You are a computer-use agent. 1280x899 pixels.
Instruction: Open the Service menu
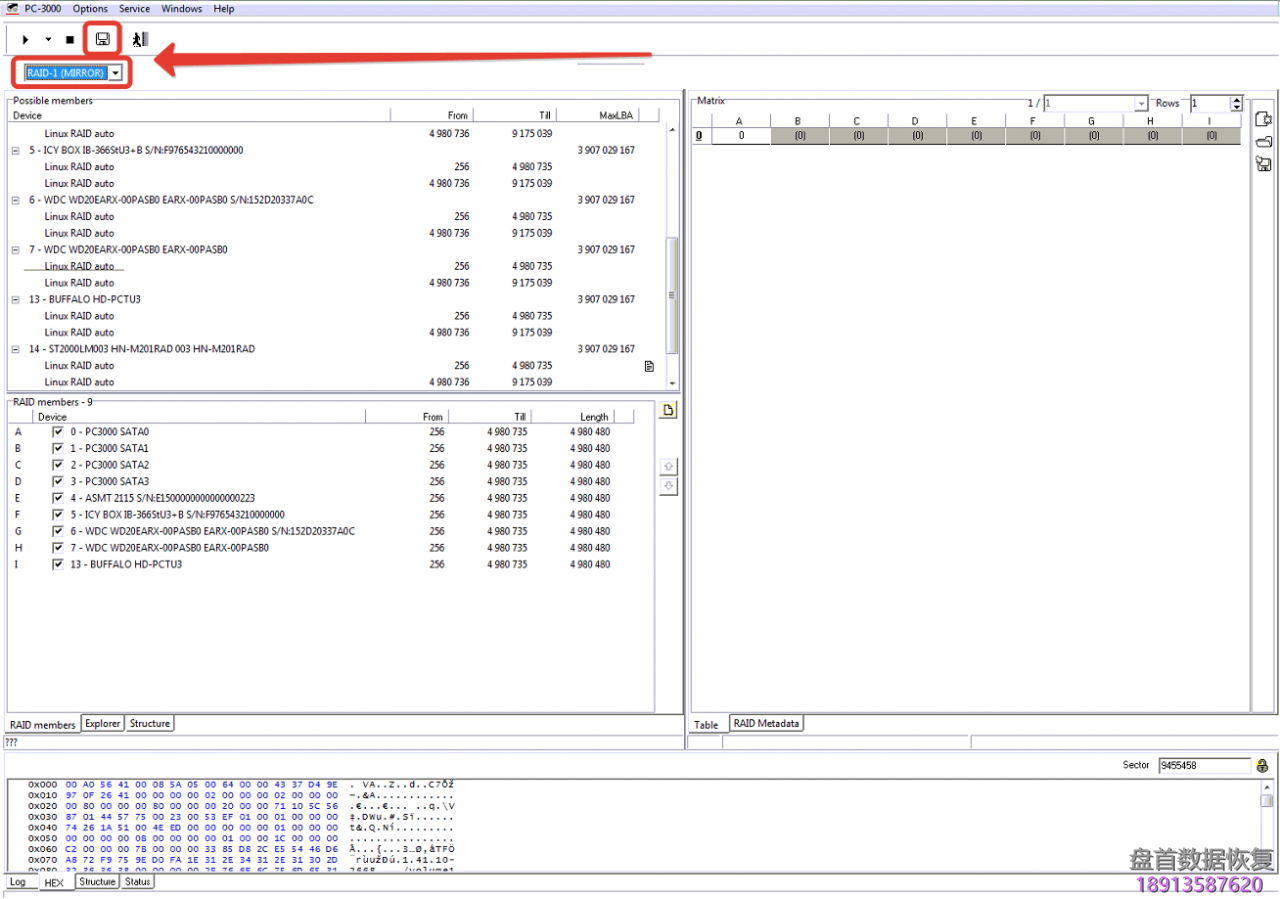(134, 9)
